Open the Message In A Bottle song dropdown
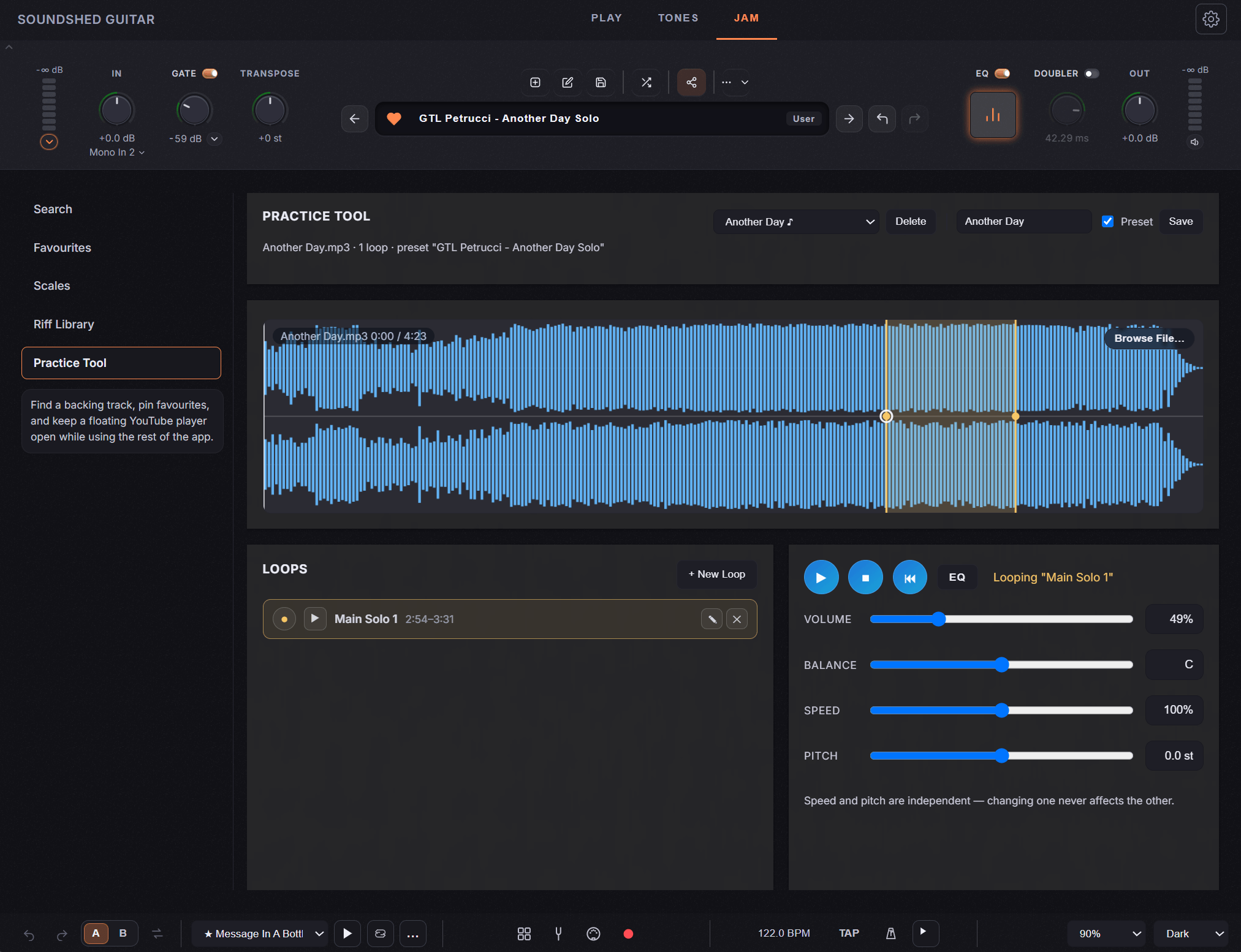 pyautogui.click(x=260, y=934)
